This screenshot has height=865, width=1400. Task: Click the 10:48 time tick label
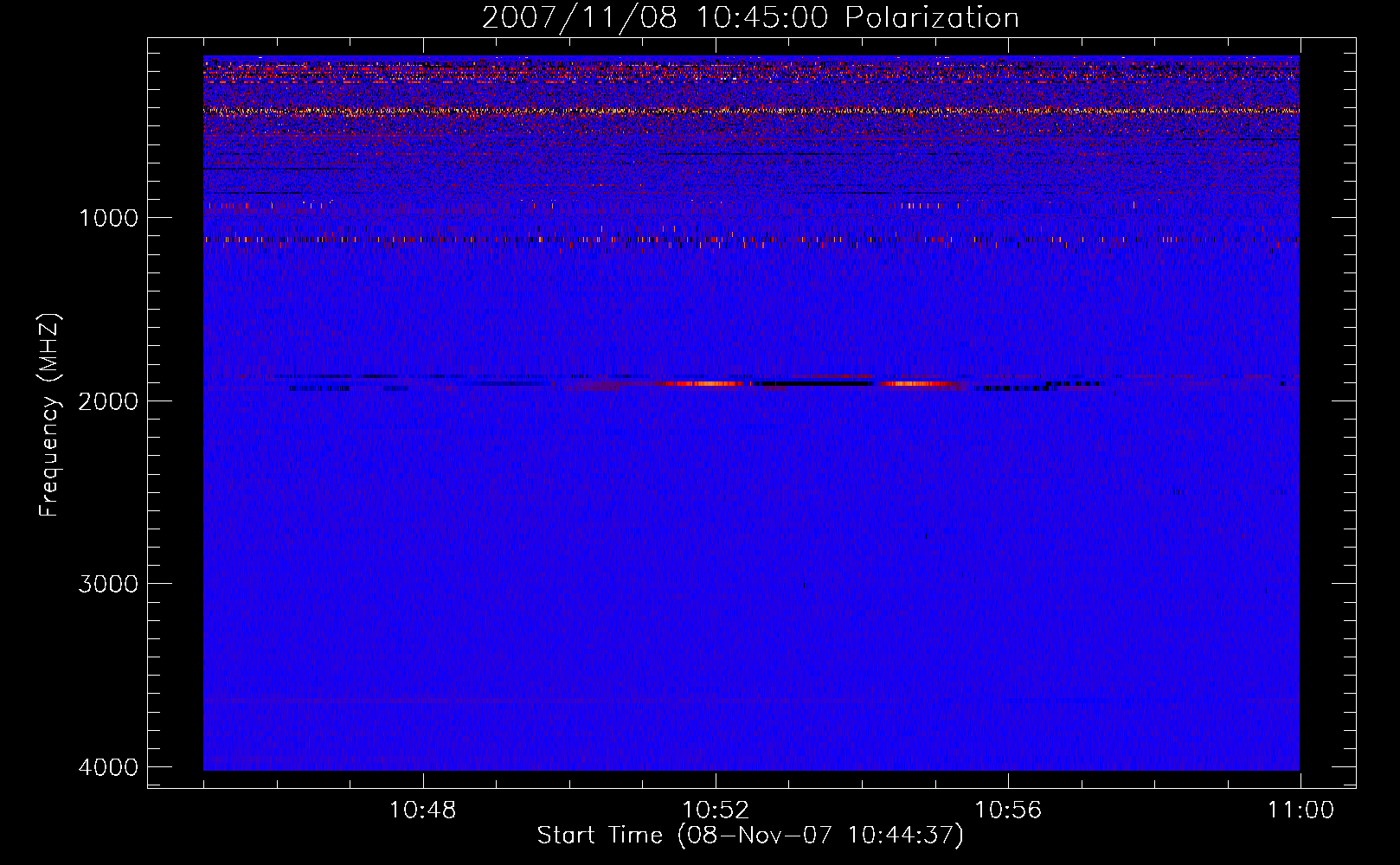coord(422,811)
